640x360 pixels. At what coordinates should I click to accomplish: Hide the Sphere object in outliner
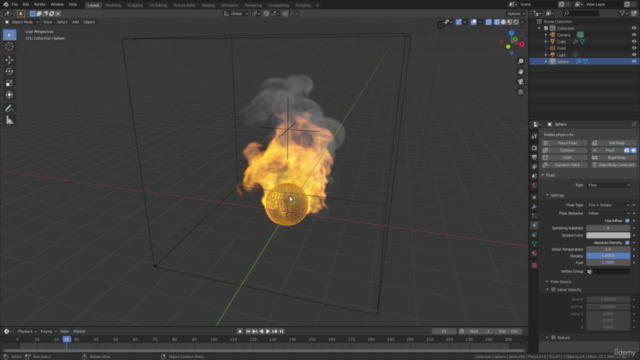(x=634, y=61)
